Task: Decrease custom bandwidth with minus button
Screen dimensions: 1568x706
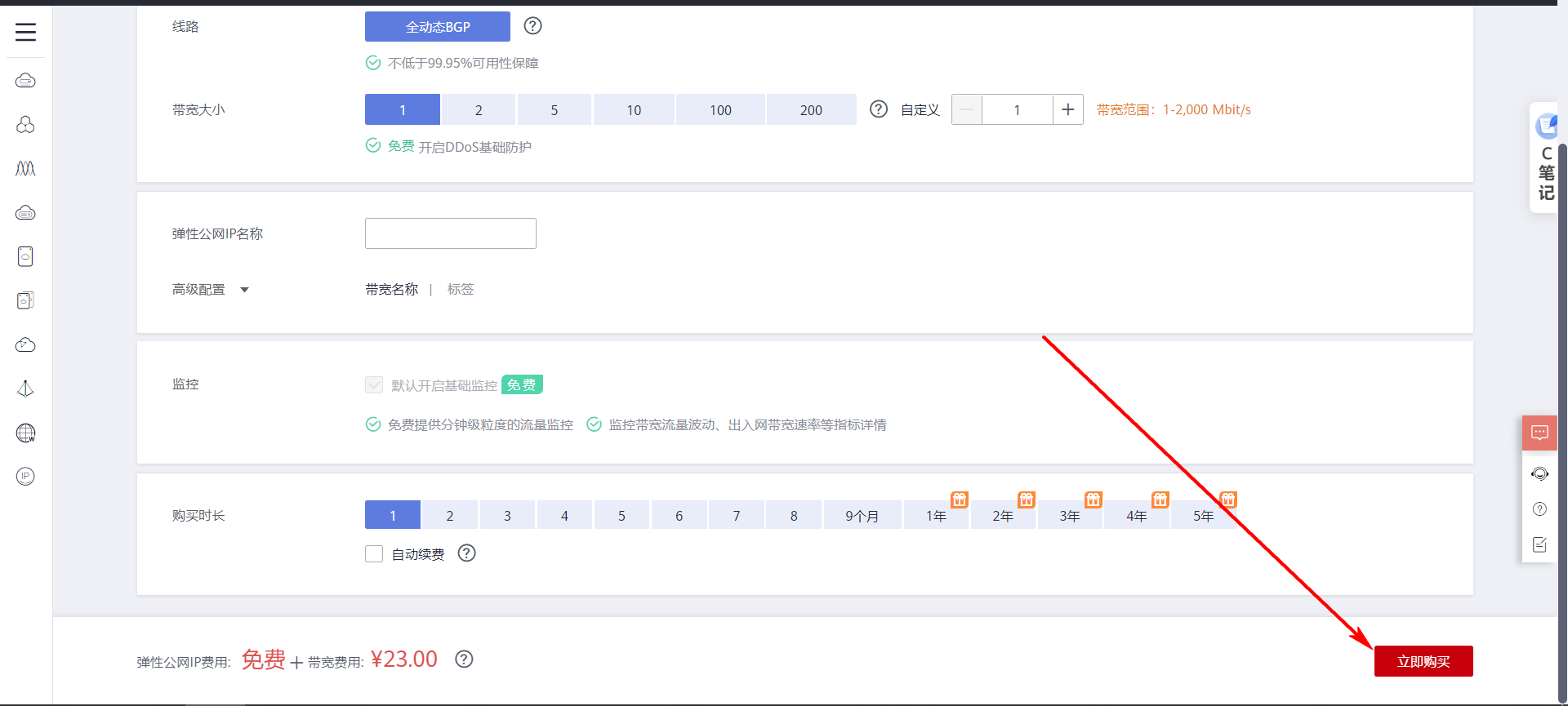Action: click(x=967, y=109)
